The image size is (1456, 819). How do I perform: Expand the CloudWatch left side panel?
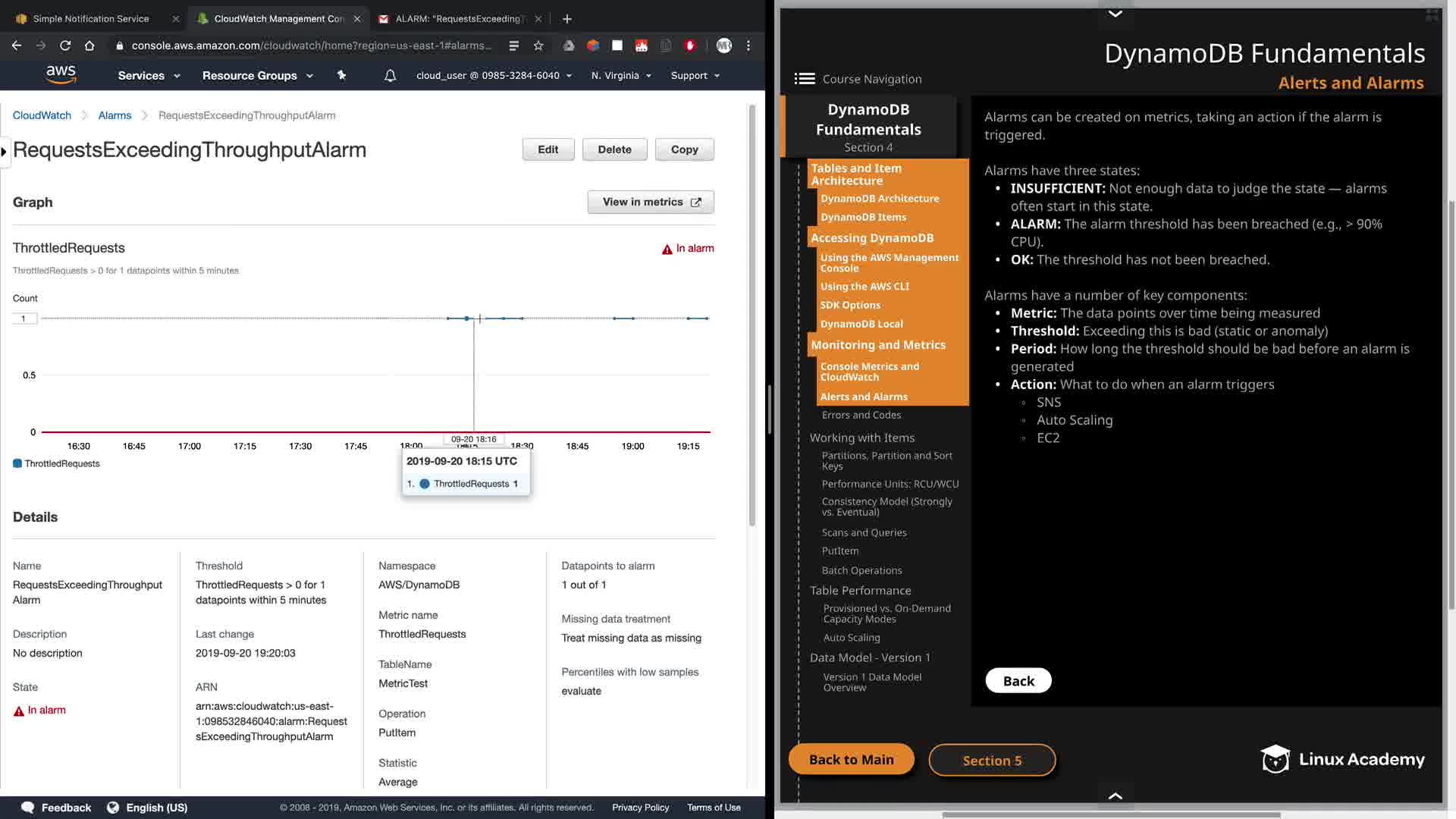(x=4, y=152)
